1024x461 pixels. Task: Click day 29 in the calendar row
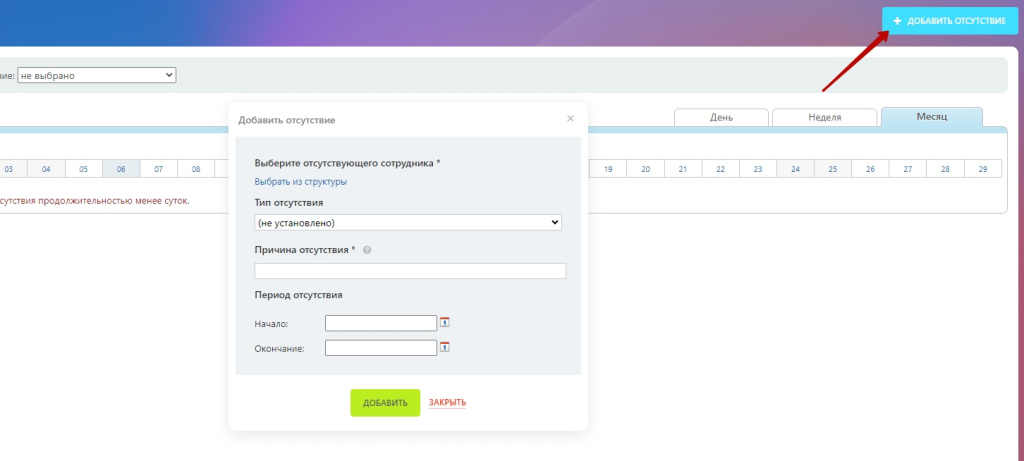983,169
